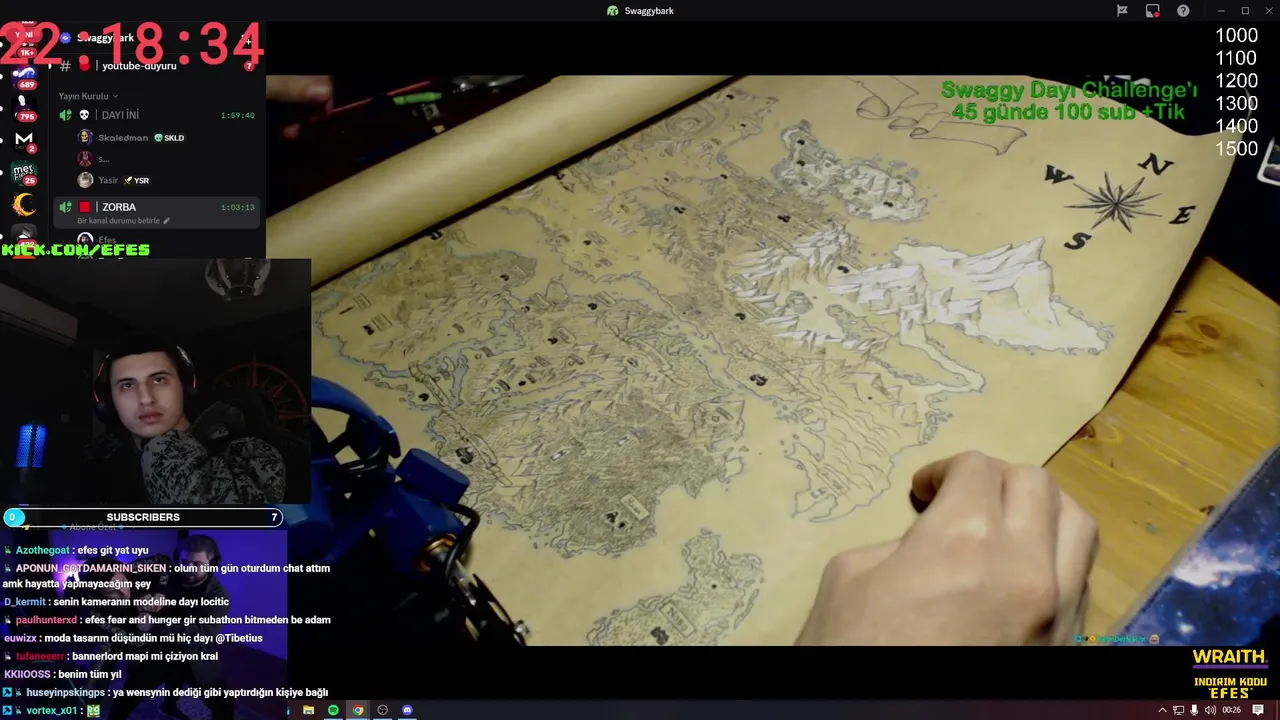Show hidden system tray icons

[1162, 710]
